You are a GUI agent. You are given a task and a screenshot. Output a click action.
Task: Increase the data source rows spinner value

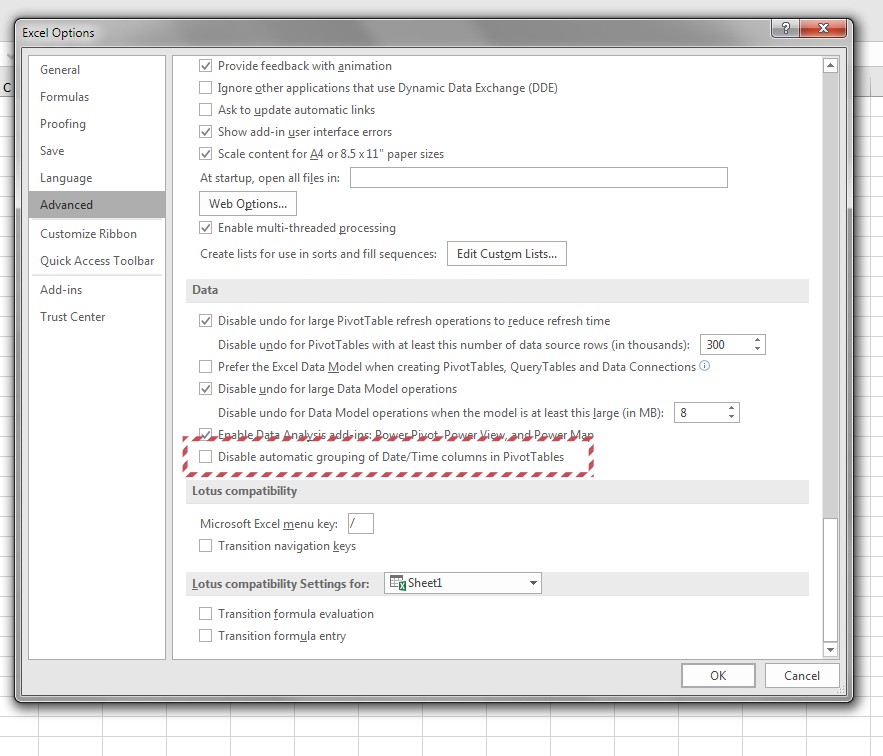point(758,339)
